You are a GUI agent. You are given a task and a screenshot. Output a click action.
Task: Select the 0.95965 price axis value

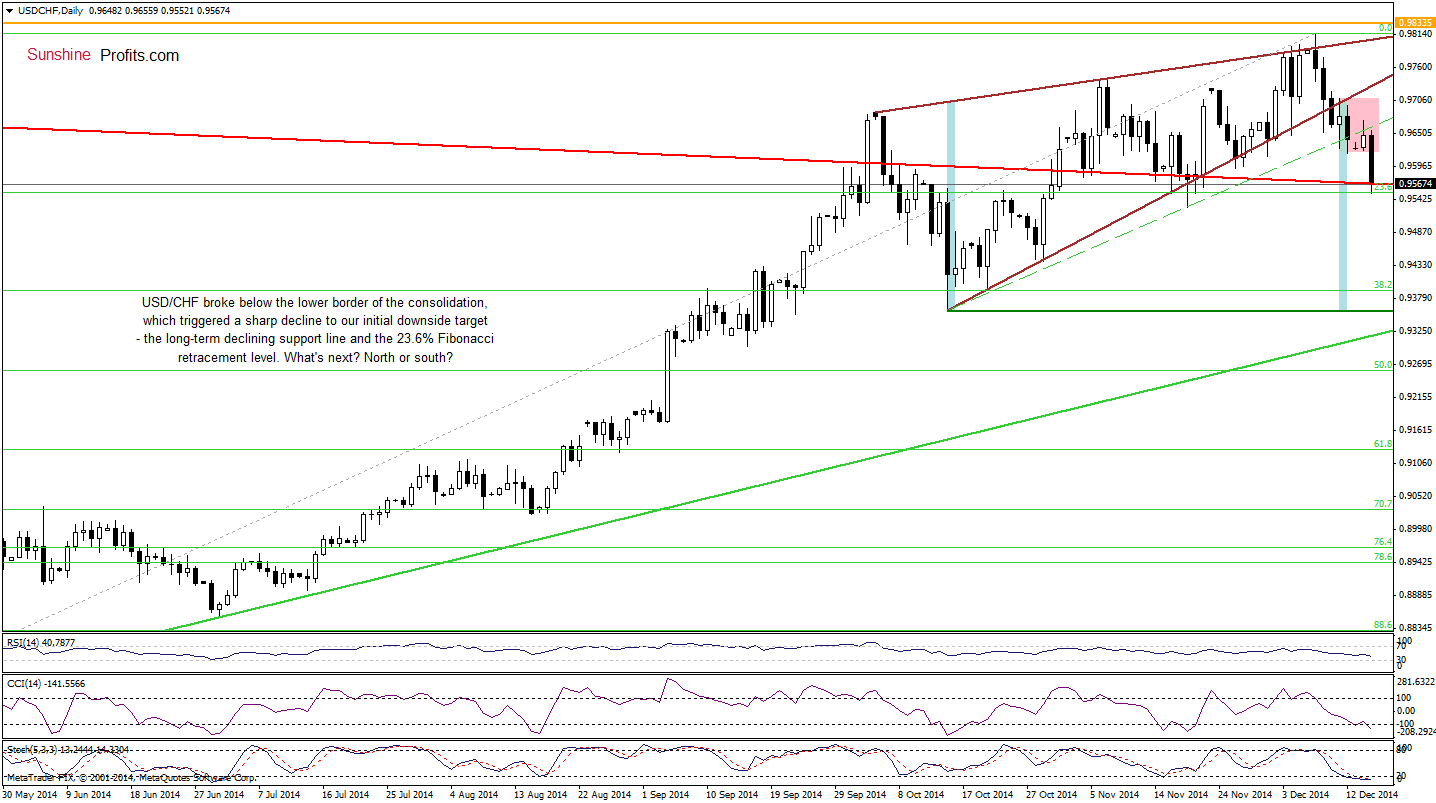click(1414, 166)
